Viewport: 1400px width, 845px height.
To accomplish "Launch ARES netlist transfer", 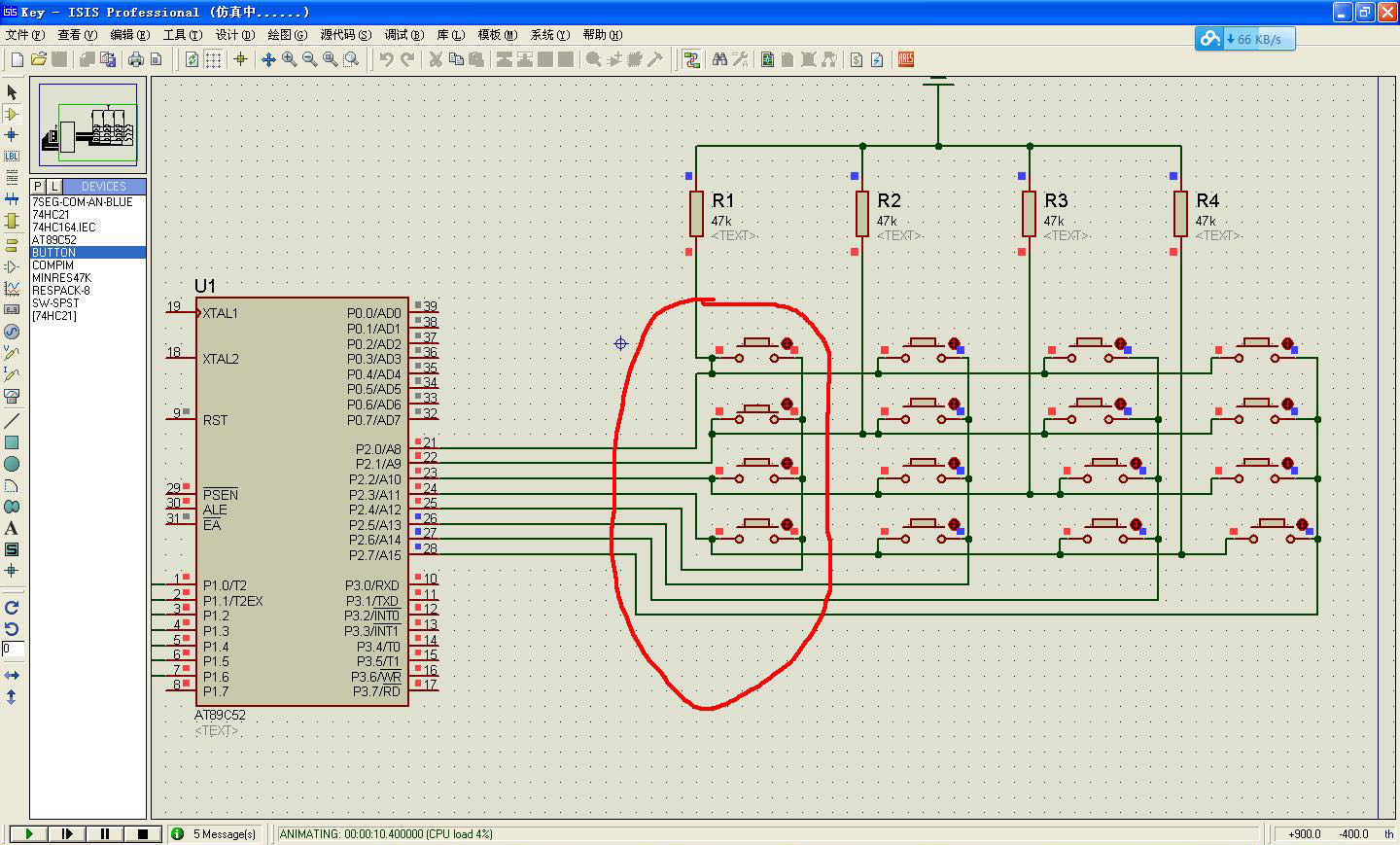I will point(905,59).
